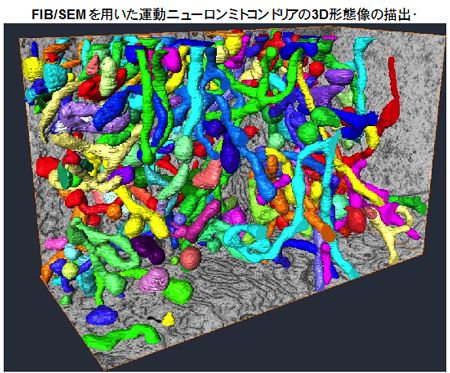Click the small black squiggle on the floor

pyautogui.click(x=154, y=319)
